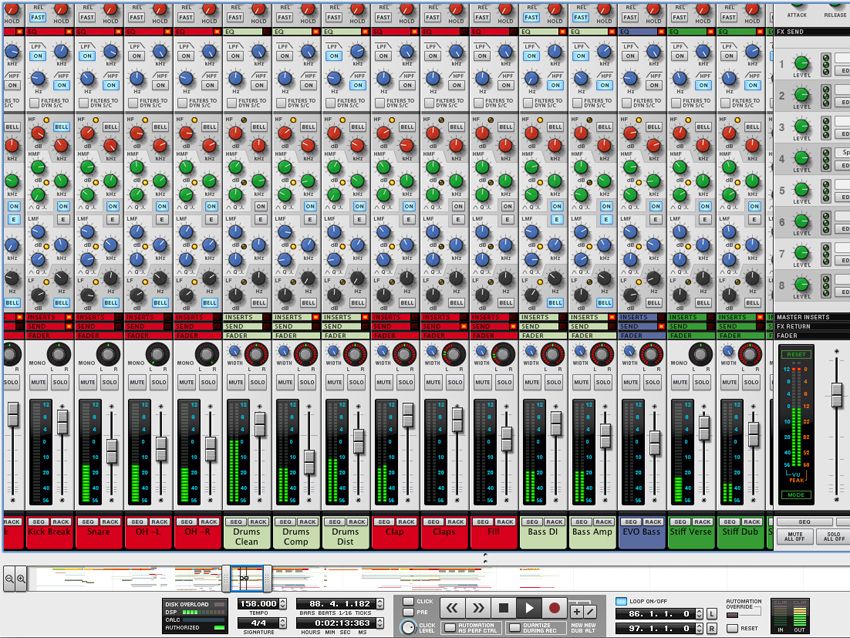
Task: Click the master fader handle
Action: coord(836,396)
